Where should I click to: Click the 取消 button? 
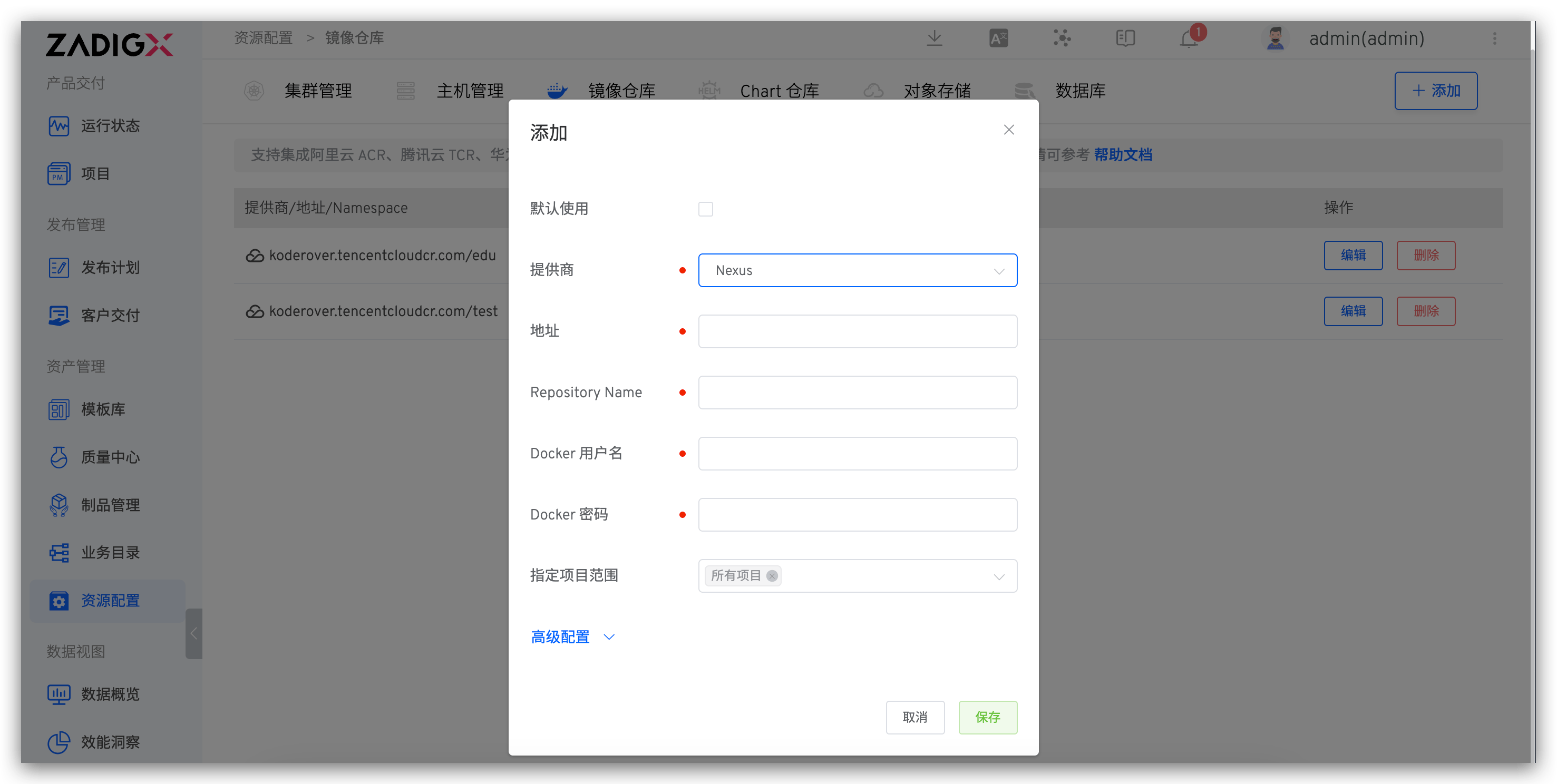(x=914, y=717)
